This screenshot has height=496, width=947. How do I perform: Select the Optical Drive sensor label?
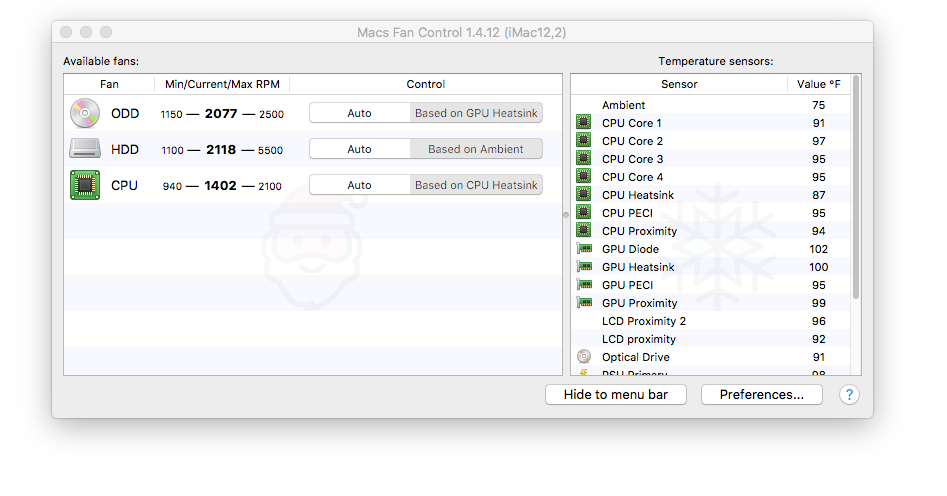636,357
